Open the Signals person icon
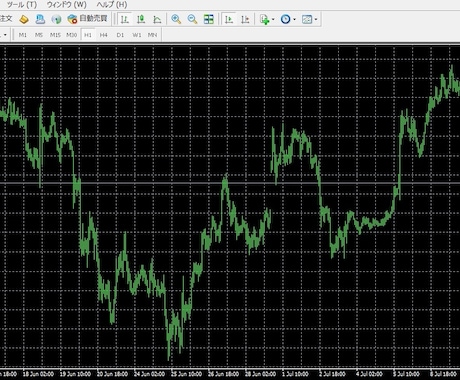Image resolution: width=460 pixels, height=380 pixels. tap(40, 19)
